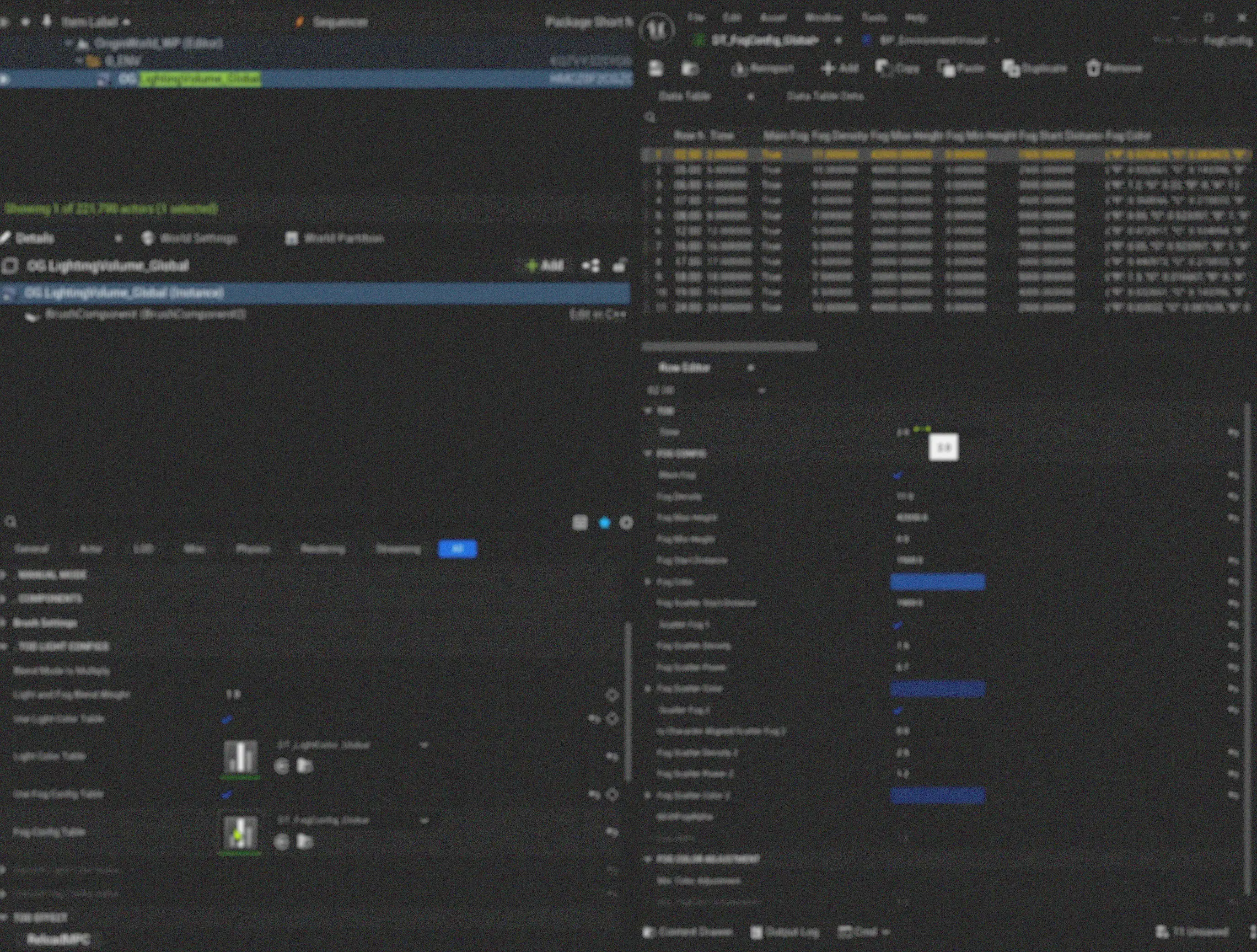
Task: Click the search icon in Details panel
Action: point(10,522)
